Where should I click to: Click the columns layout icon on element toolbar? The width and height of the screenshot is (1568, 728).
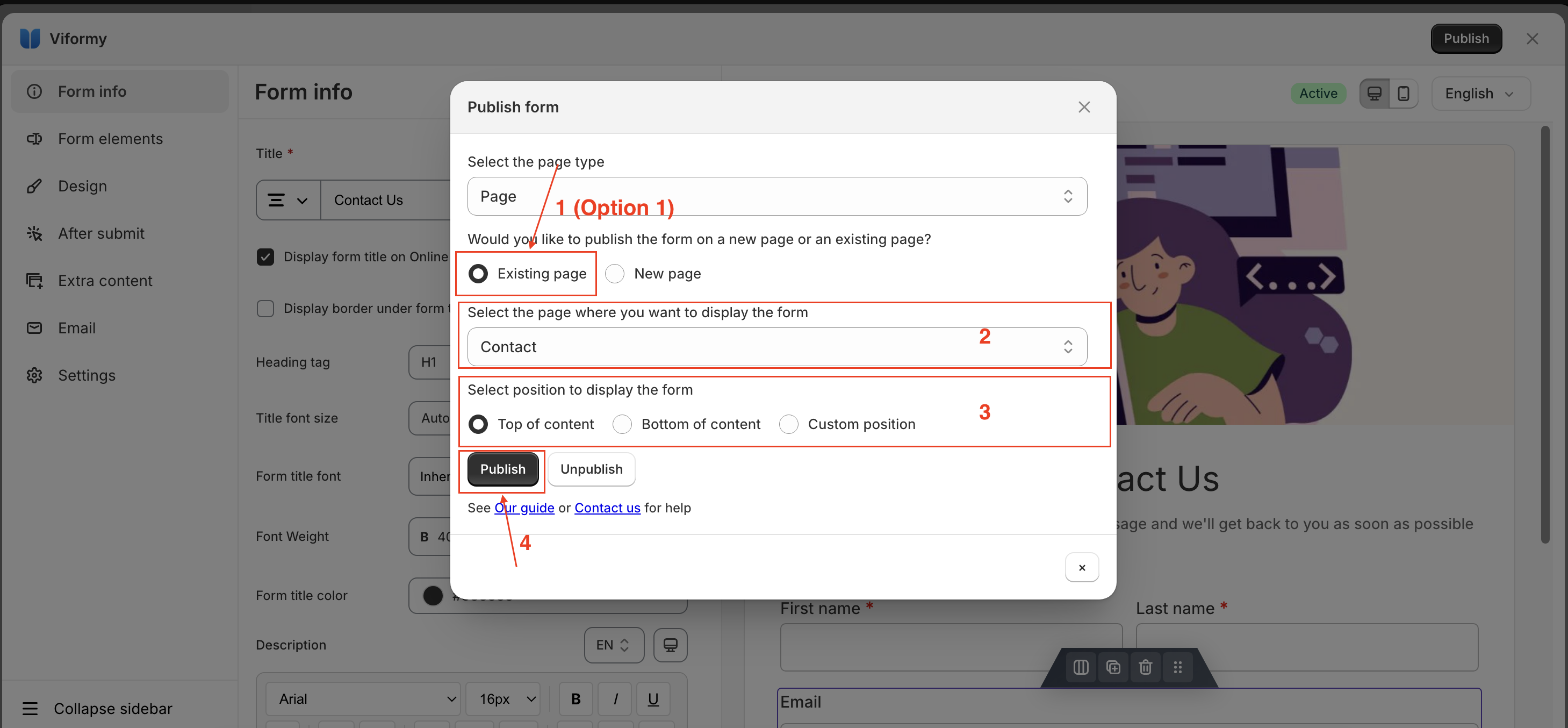pyautogui.click(x=1081, y=668)
